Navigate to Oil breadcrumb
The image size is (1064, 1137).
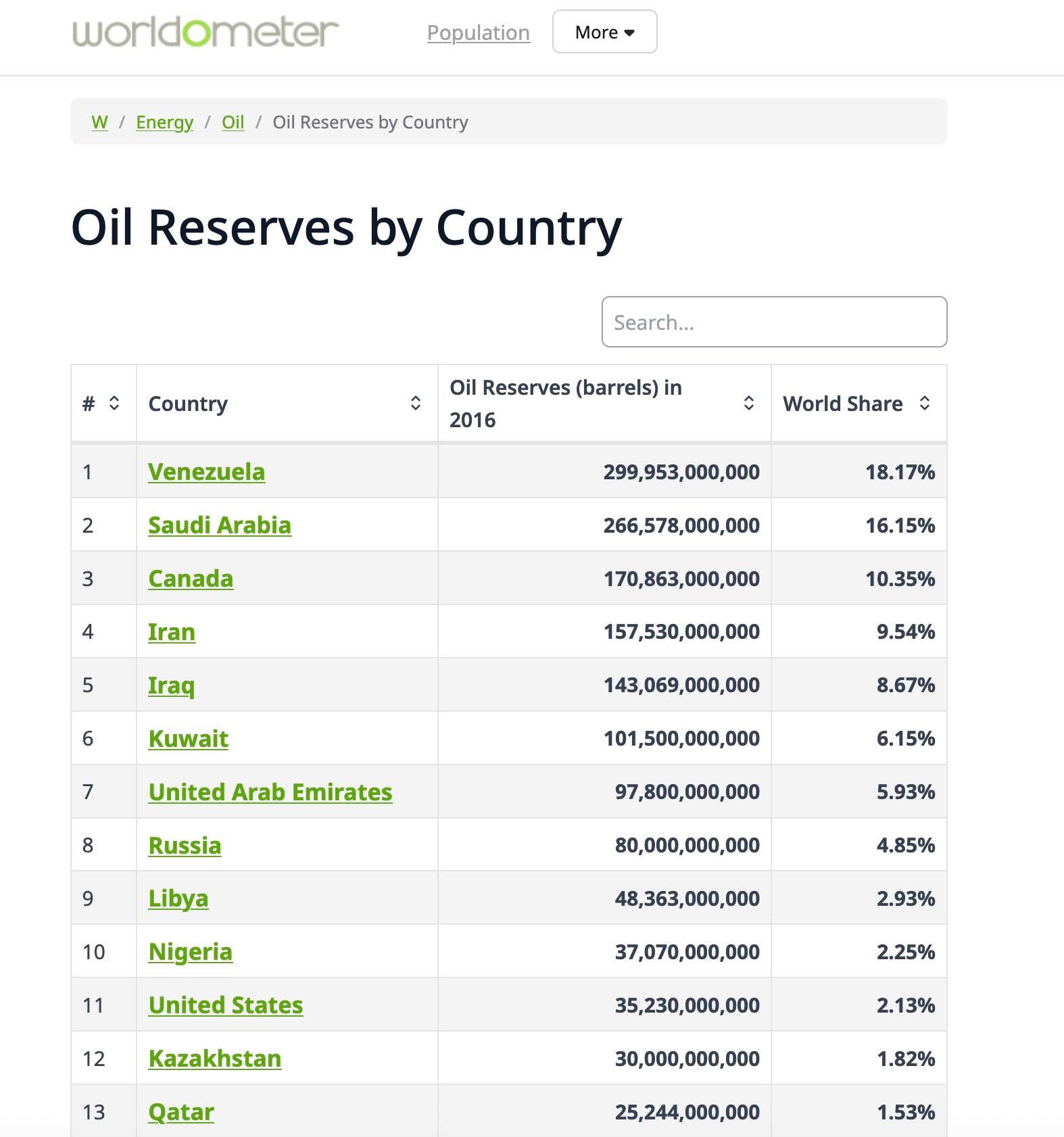point(233,122)
